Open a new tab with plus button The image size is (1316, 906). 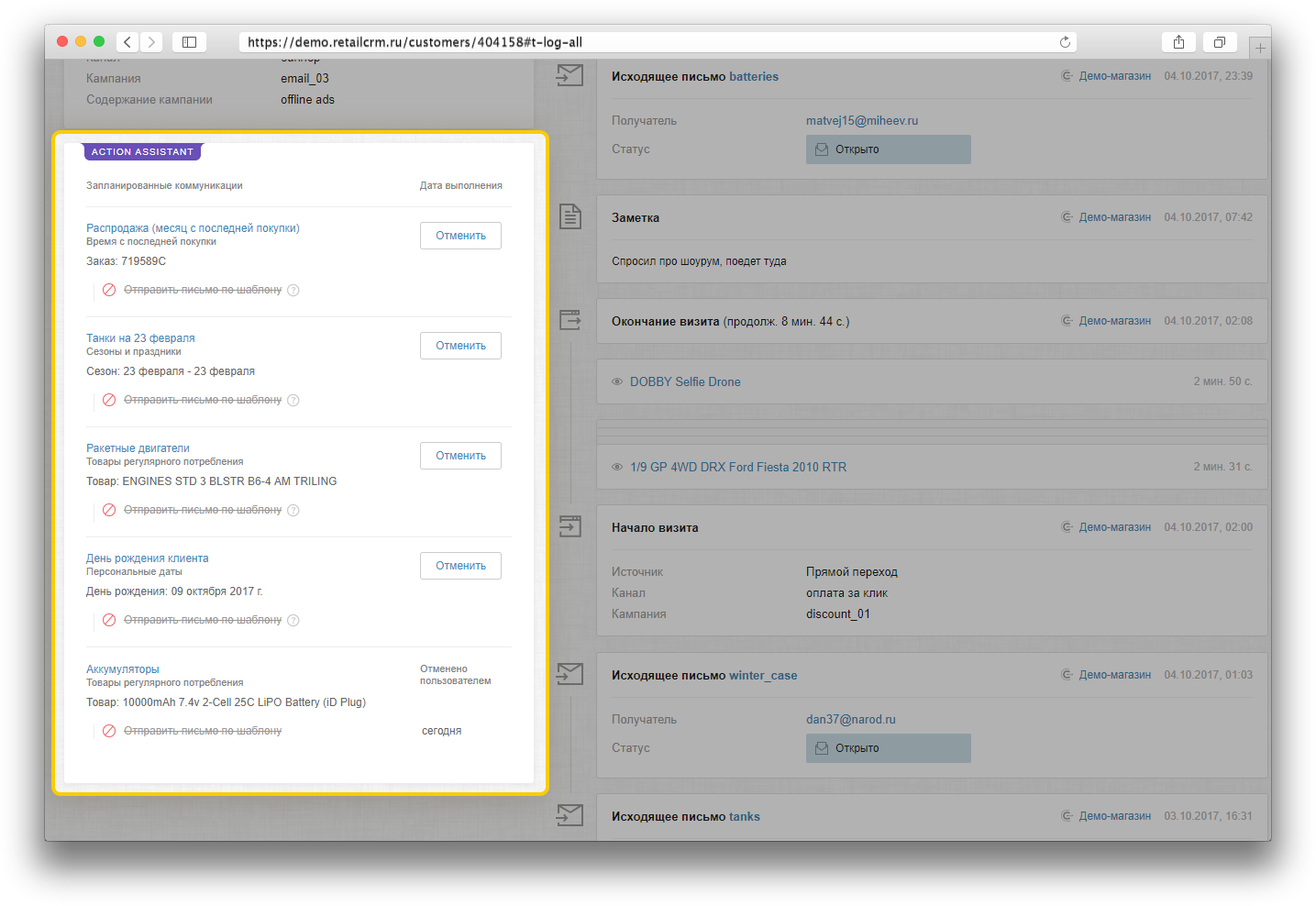[1260, 48]
